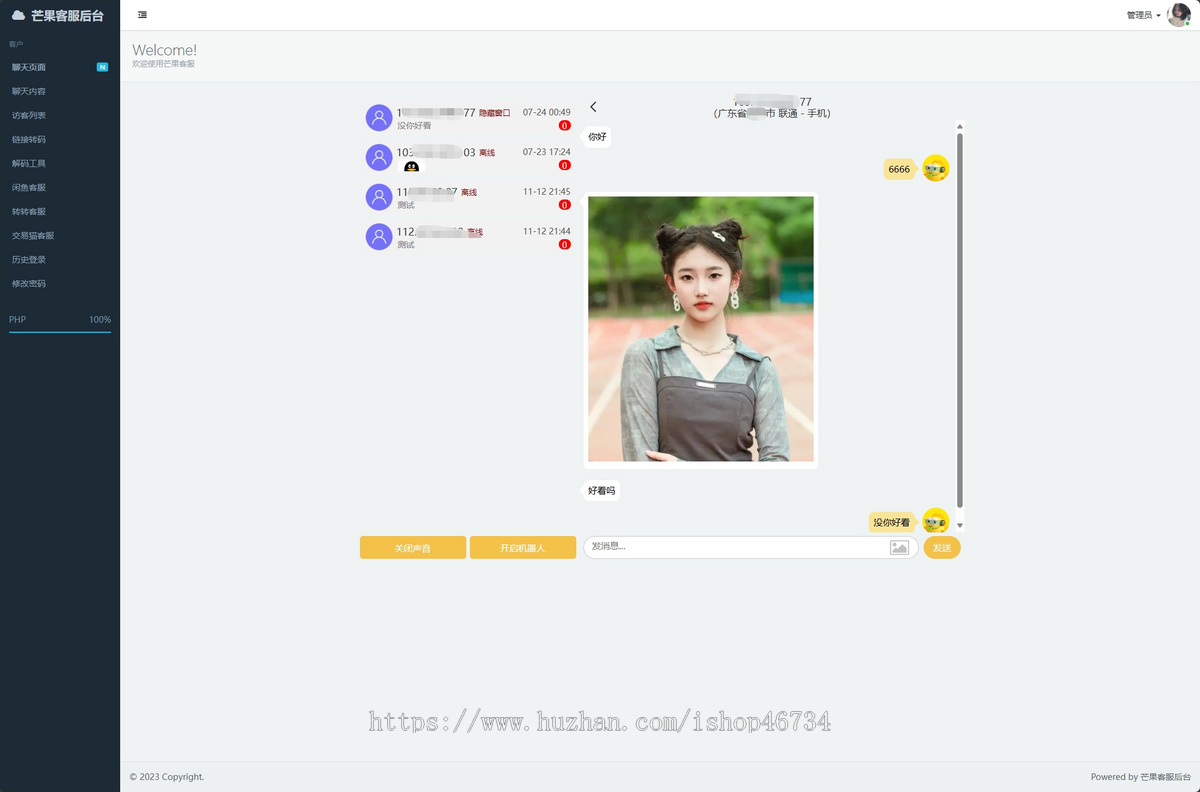This screenshot has height=792, width=1200.
Task: Click the chat window vertical scrollbar
Action: coord(960,320)
